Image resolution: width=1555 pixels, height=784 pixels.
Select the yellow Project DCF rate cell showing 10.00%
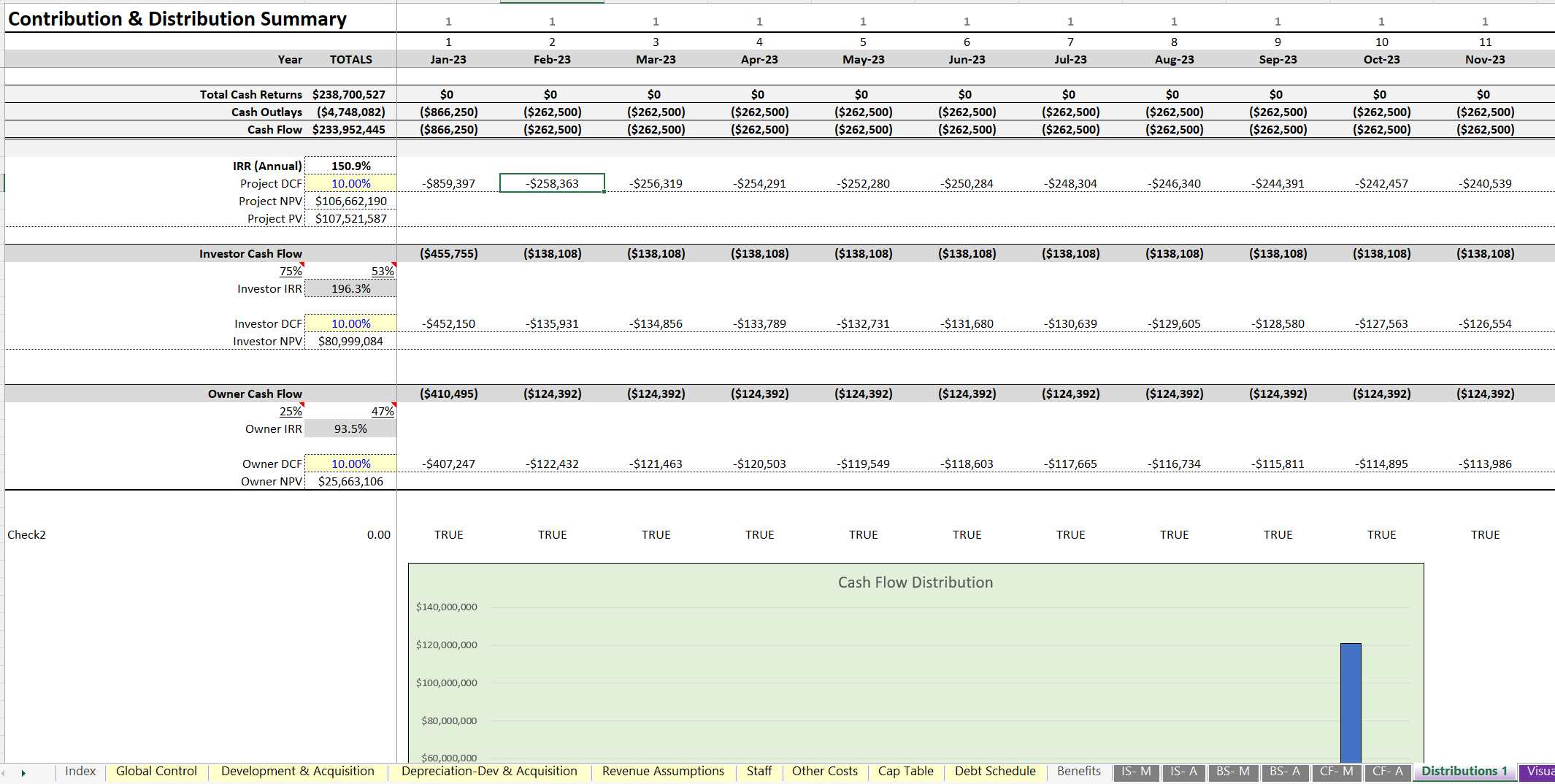click(350, 183)
